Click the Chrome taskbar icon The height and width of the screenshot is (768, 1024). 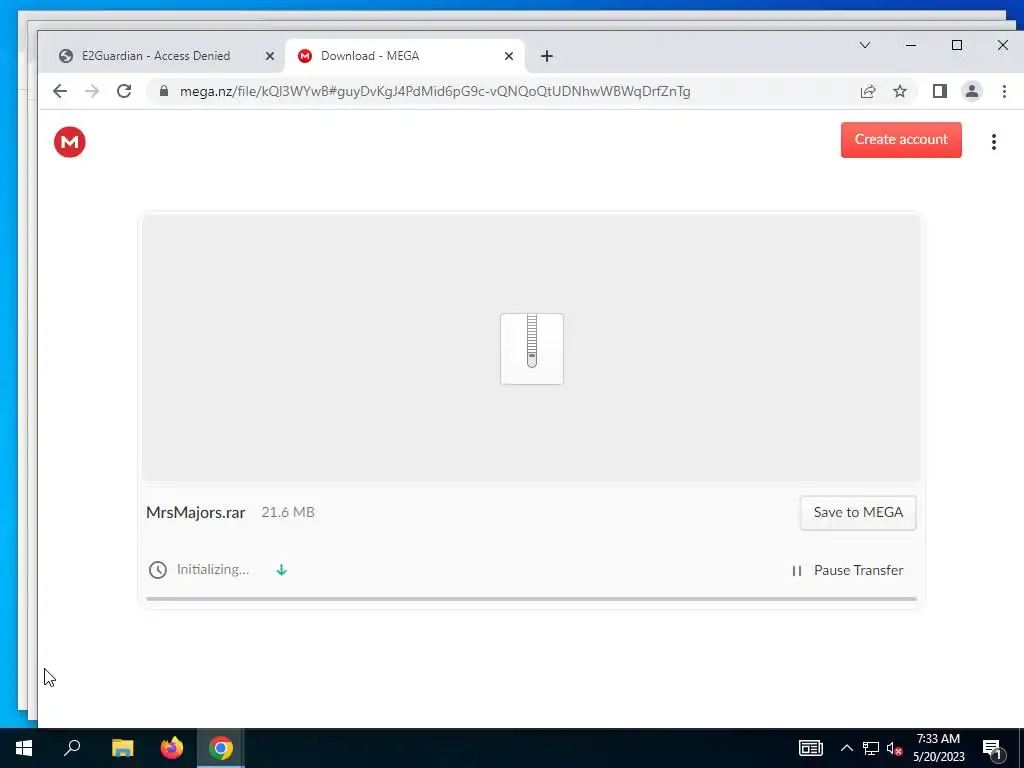pyautogui.click(x=221, y=748)
